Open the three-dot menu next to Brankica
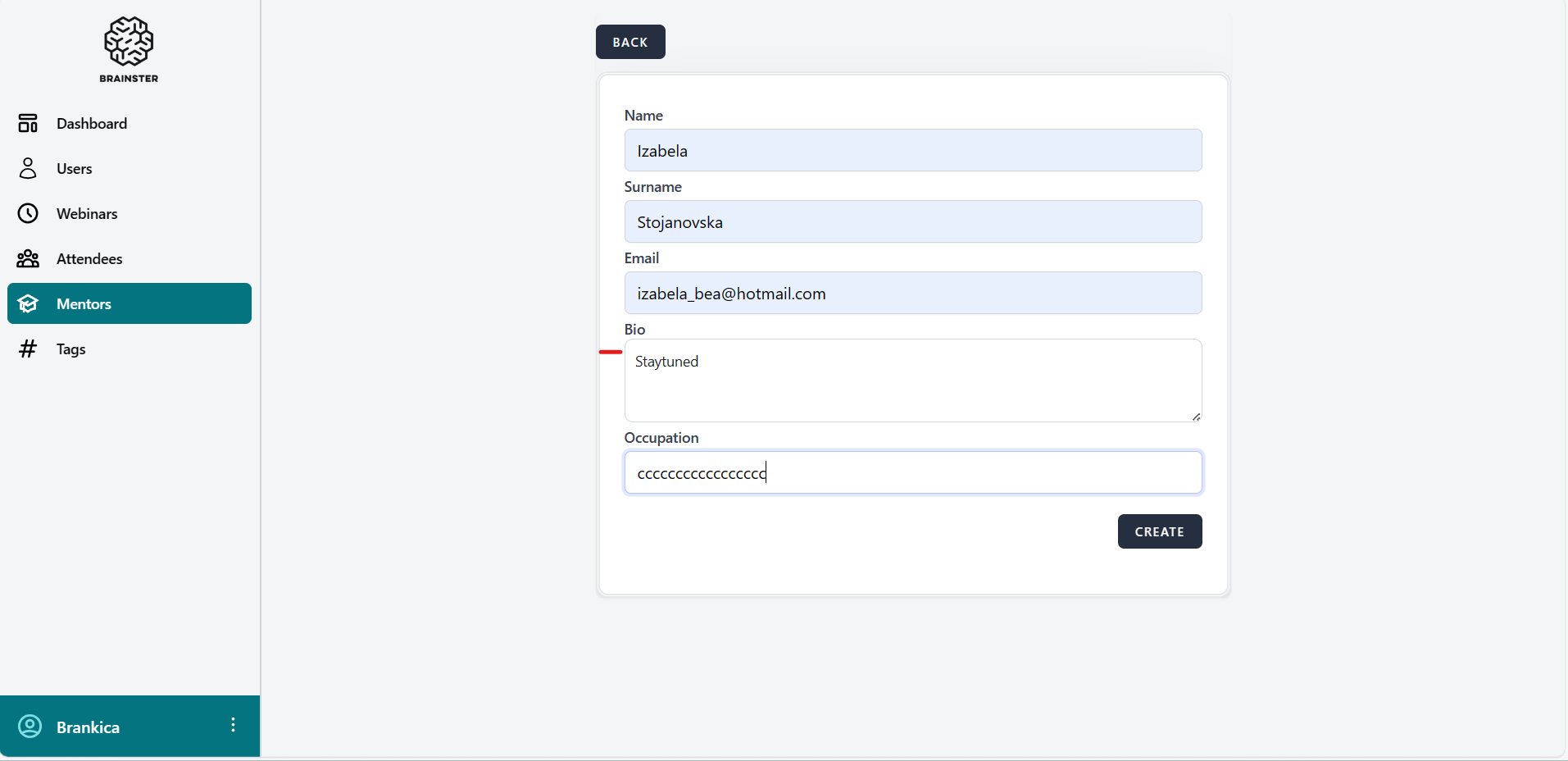This screenshot has height=761, width=1568. [234, 725]
